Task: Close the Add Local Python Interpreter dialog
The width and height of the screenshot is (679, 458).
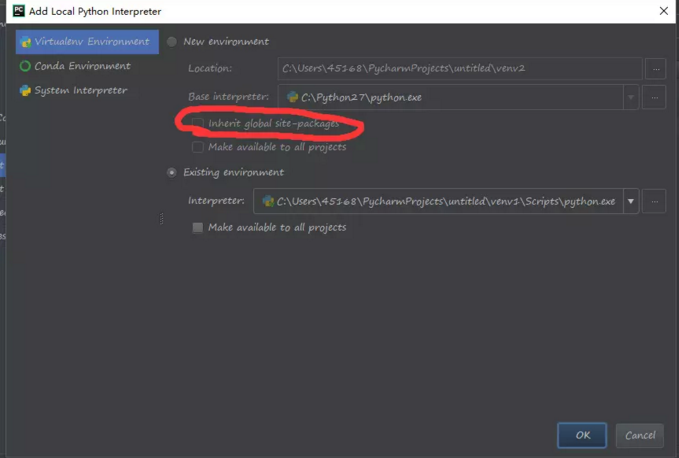Action: pyautogui.click(x=662, y=10)
